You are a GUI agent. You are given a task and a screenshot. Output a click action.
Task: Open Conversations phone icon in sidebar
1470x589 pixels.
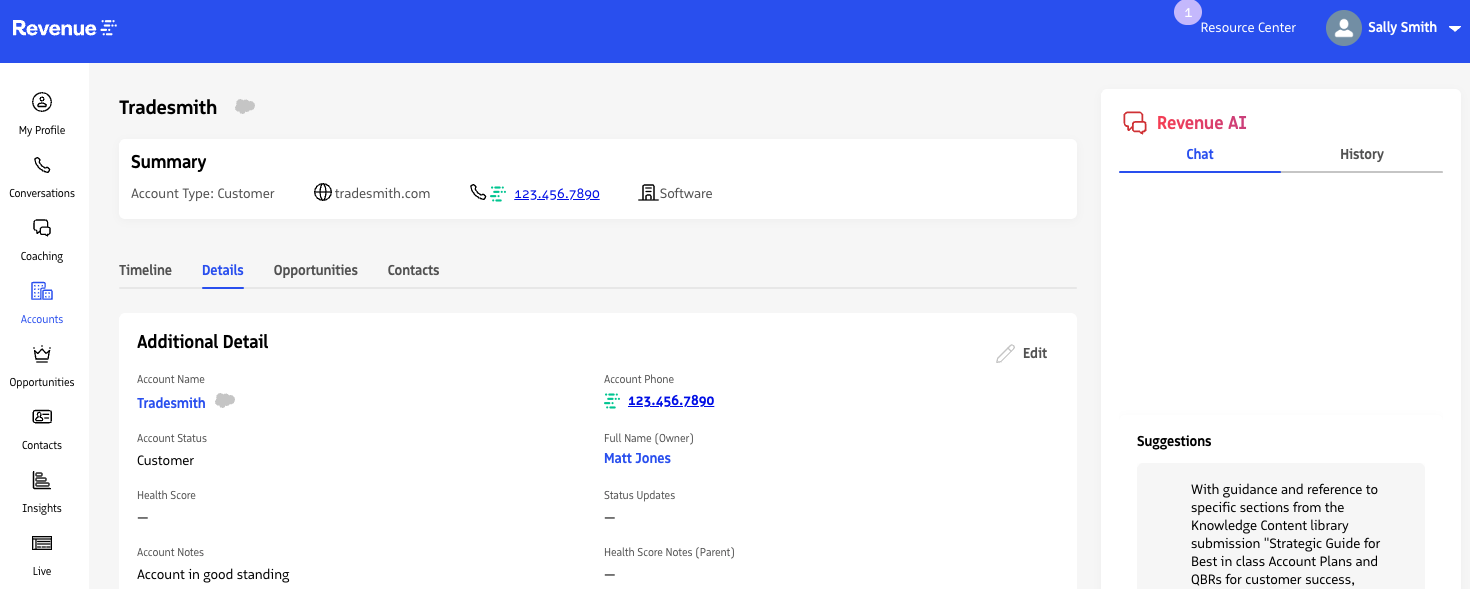pyautogui.click(x=42, y=166)
